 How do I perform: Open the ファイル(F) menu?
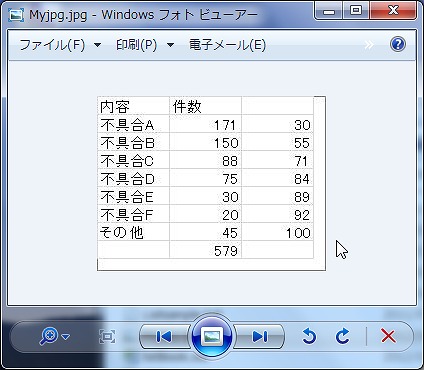coord(52,45)
